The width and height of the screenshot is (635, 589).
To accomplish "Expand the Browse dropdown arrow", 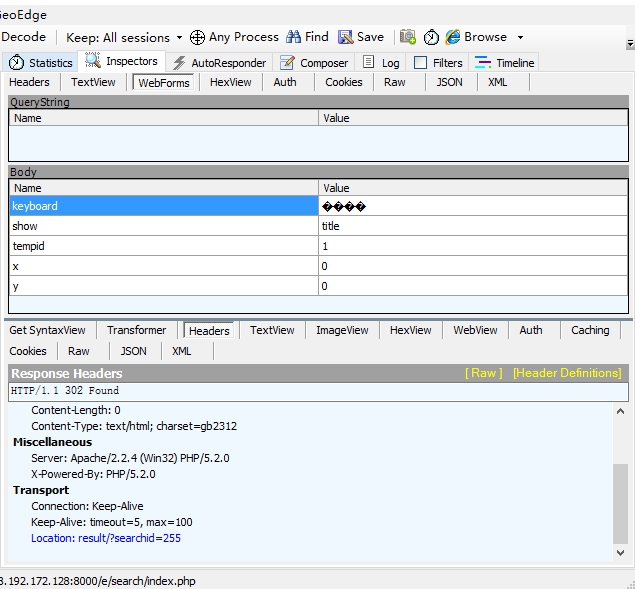I will pos(520,37).
